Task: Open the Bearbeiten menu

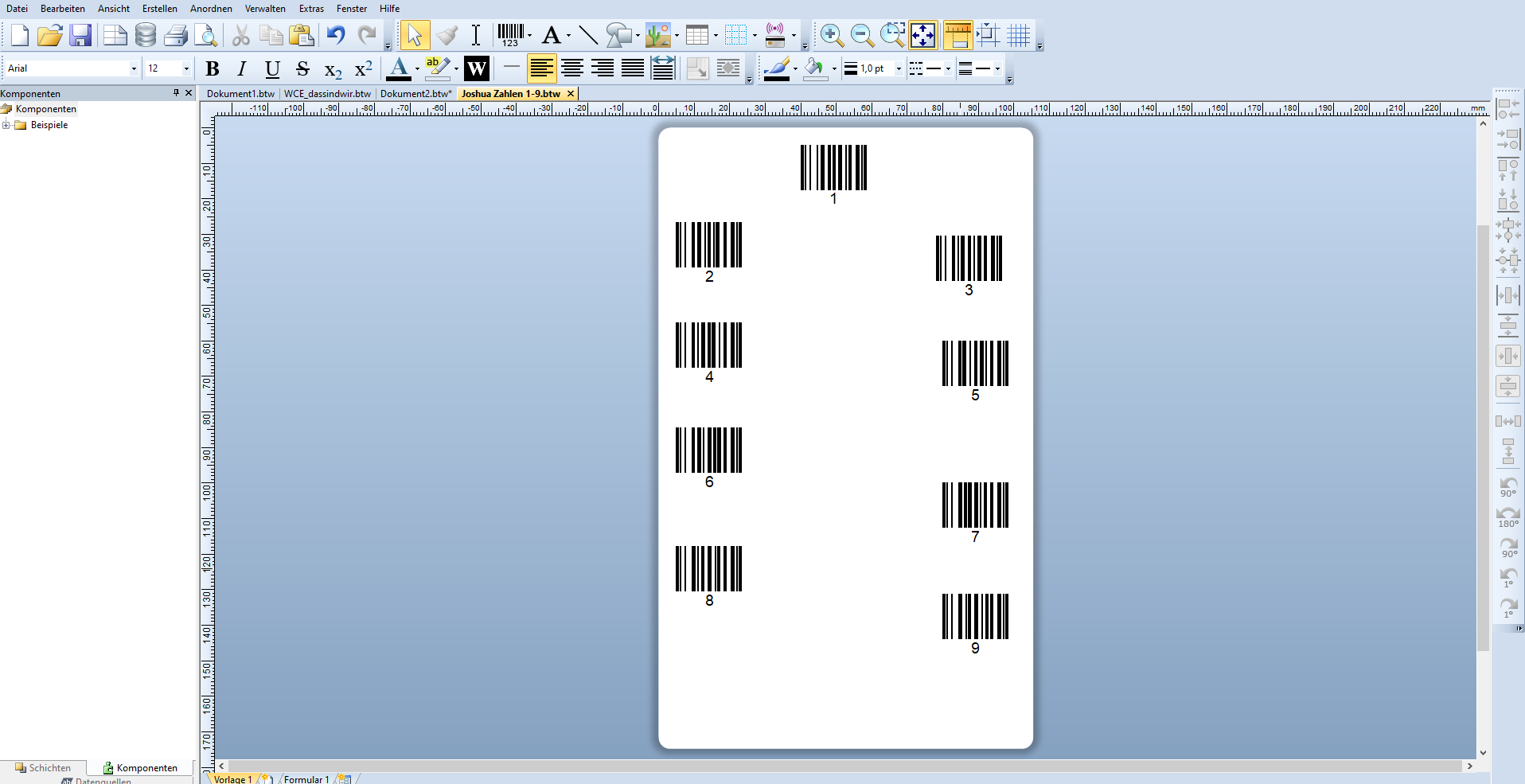Action: click(x=63, y=9)
